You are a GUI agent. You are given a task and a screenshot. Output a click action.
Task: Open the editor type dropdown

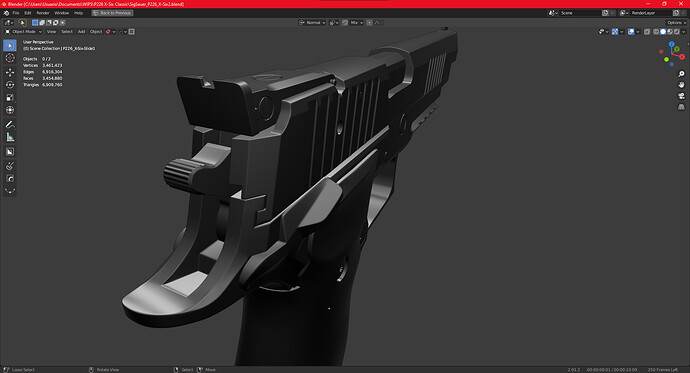point(9,23)
